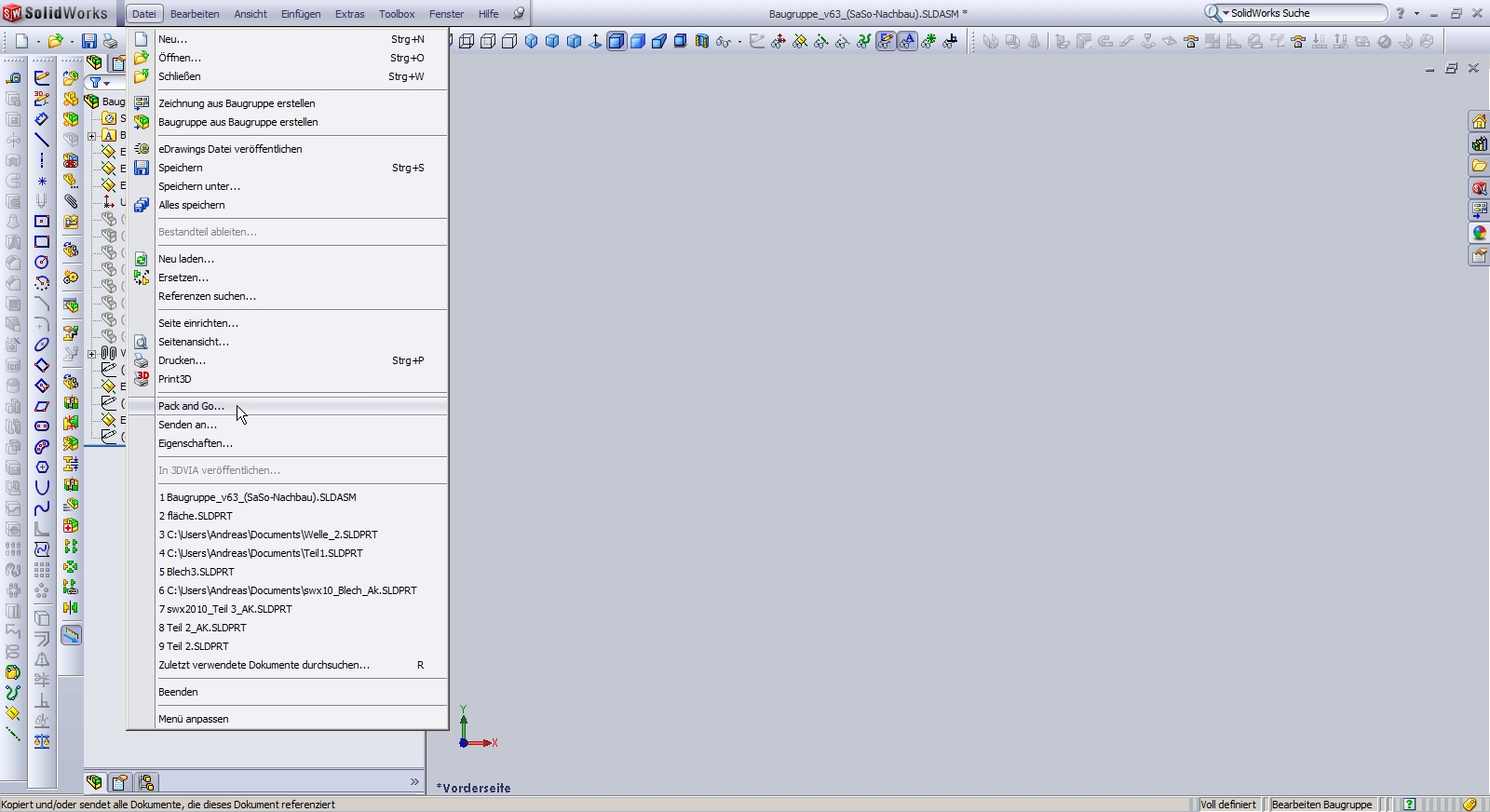Choose 'Alles speichern' from the menu
The height and width of the screenshot is (812, 1490).
click(287, 205)
